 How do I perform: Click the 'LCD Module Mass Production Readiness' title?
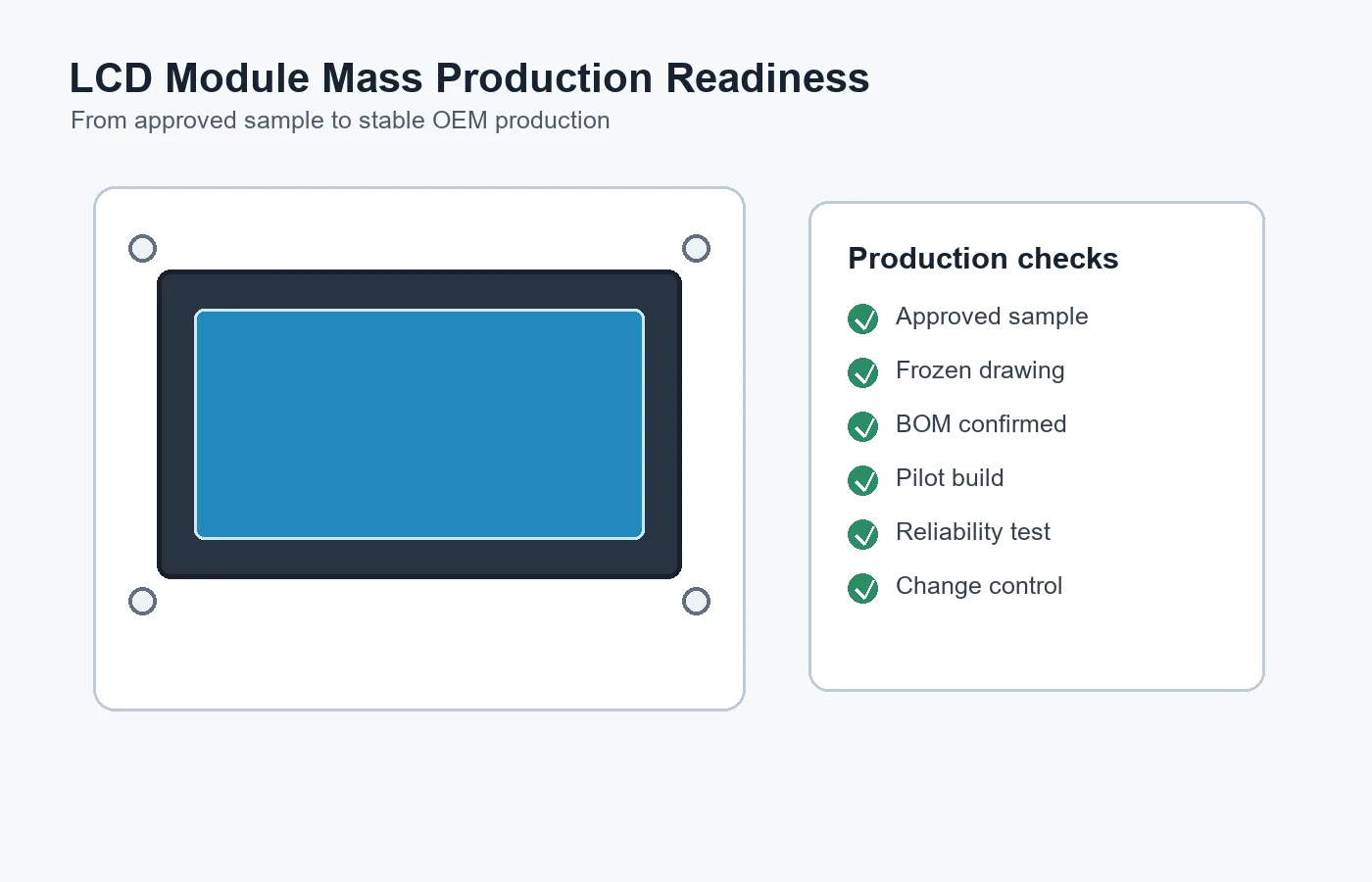click(469, 78)
